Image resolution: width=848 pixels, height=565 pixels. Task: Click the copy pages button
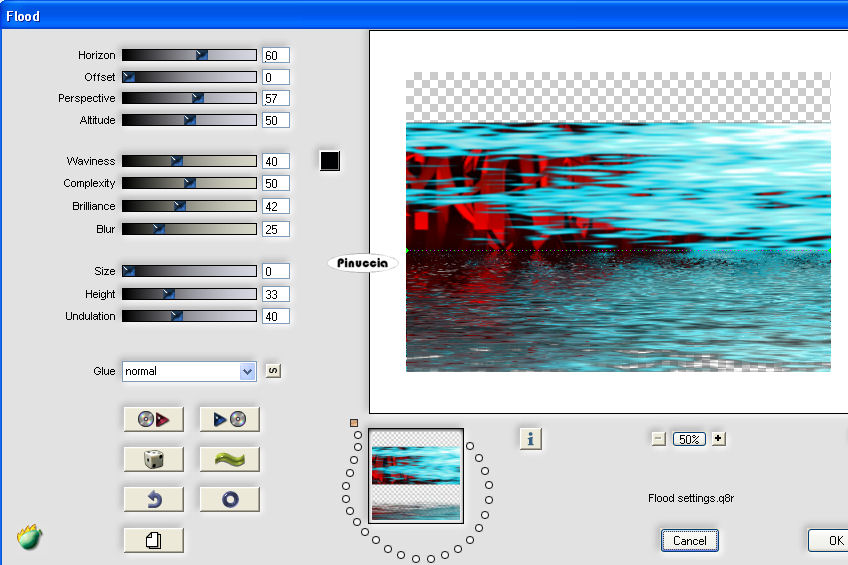tap(154, 540)
